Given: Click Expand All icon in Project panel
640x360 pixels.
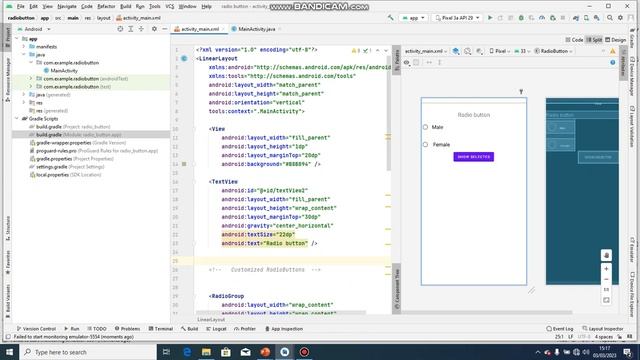Looking at the screenshot, I should 131,29.
